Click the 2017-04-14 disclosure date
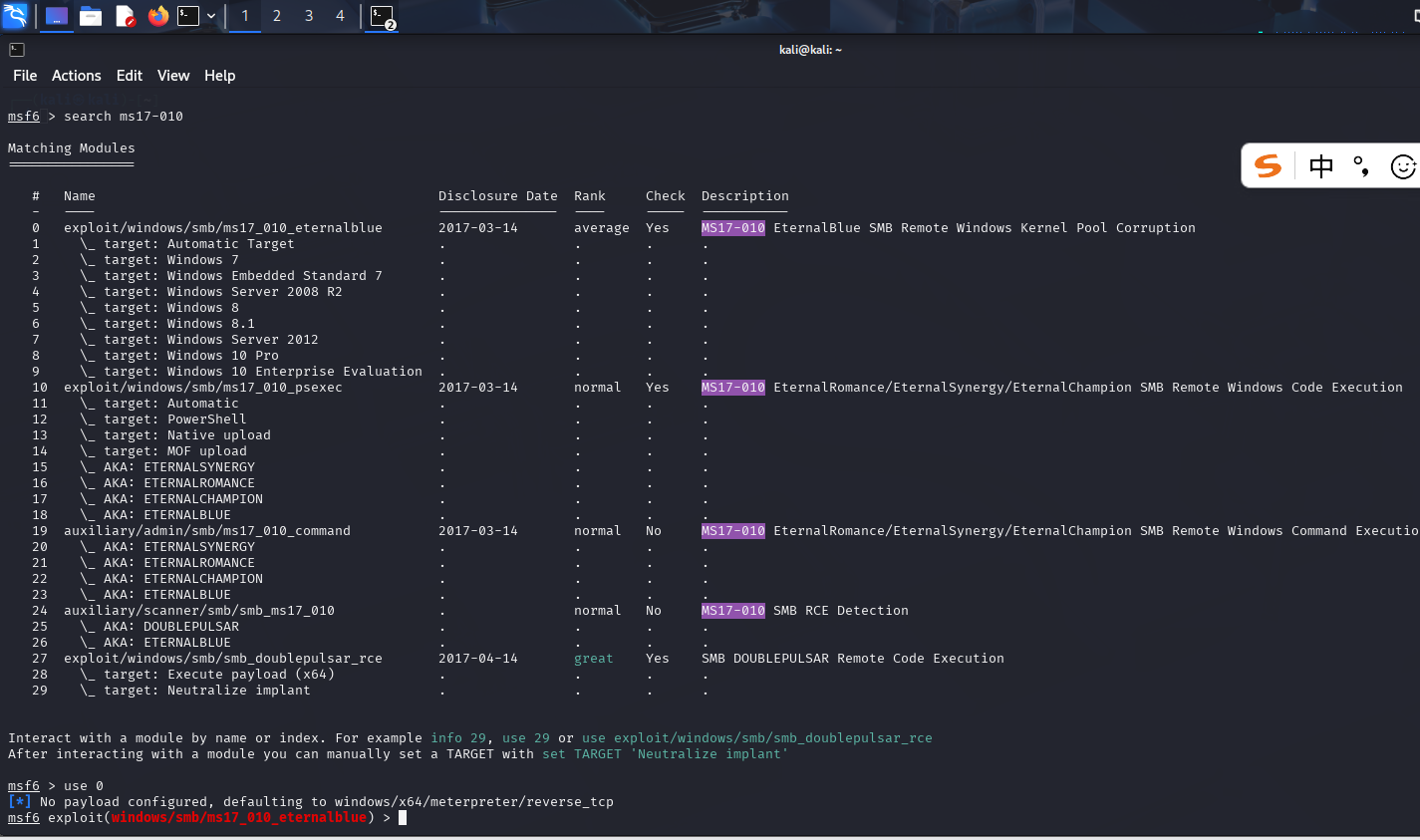The height and width of the screenshot is (840, 1420). coord(478,659)
